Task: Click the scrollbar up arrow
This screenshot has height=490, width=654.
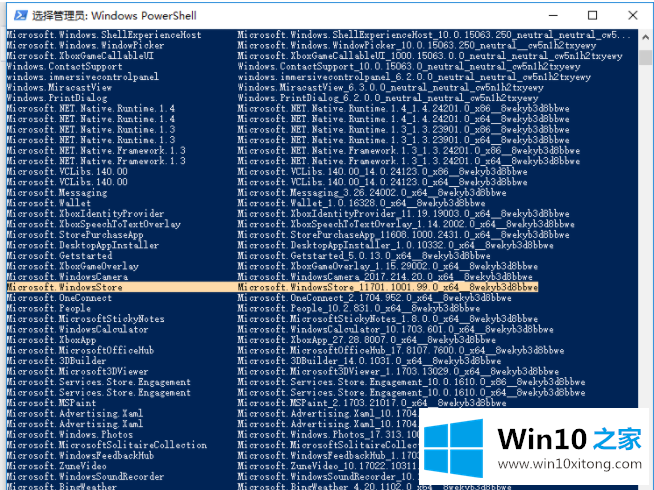Action: click(x=646, y=37)
